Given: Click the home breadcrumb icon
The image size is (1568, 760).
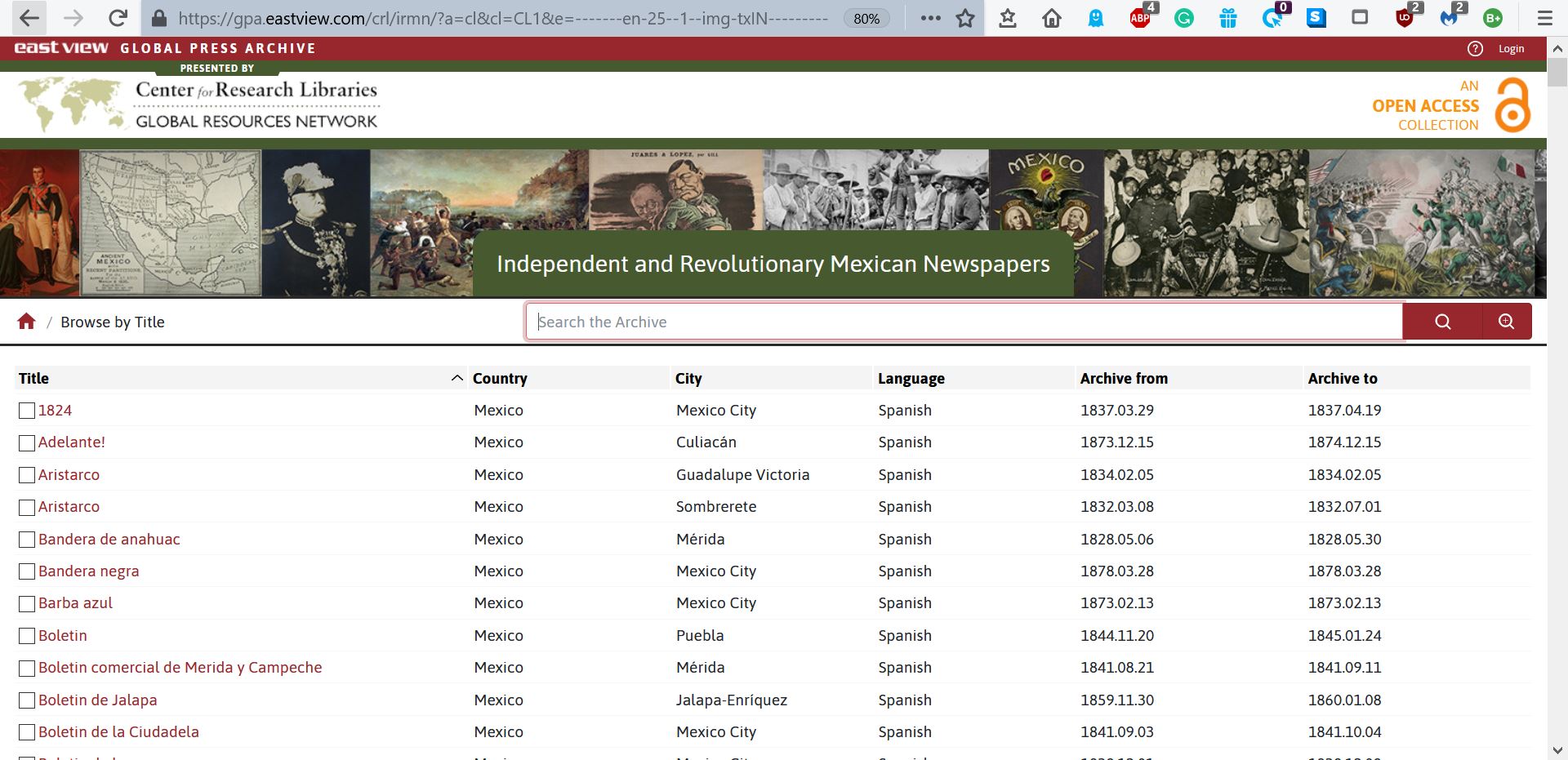Looking at the screenshot, I should coord(26,322).
